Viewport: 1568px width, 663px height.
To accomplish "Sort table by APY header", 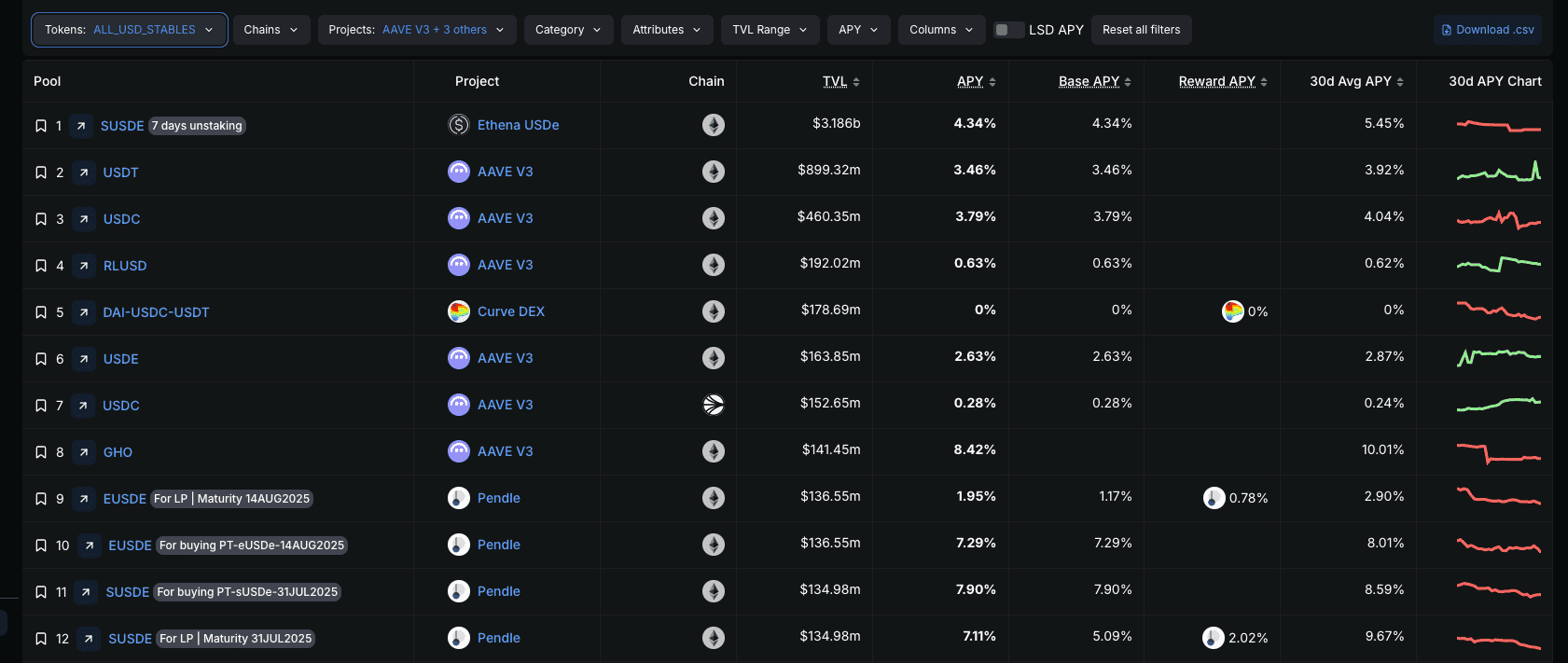I will [970, 81].
